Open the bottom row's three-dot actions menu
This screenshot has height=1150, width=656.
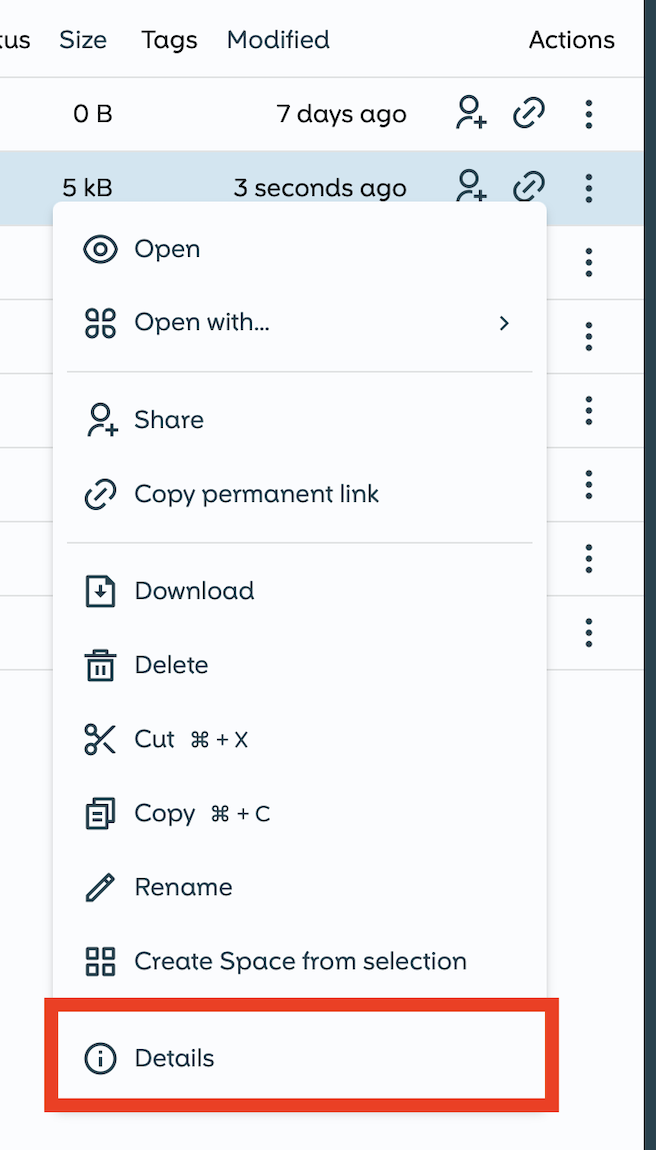(589, 633)
